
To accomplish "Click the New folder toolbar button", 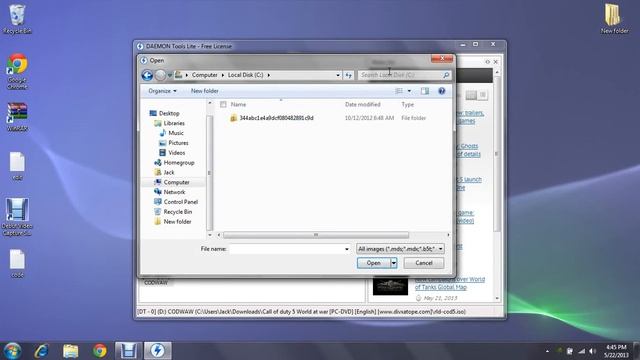I will [x=204, y=91].
